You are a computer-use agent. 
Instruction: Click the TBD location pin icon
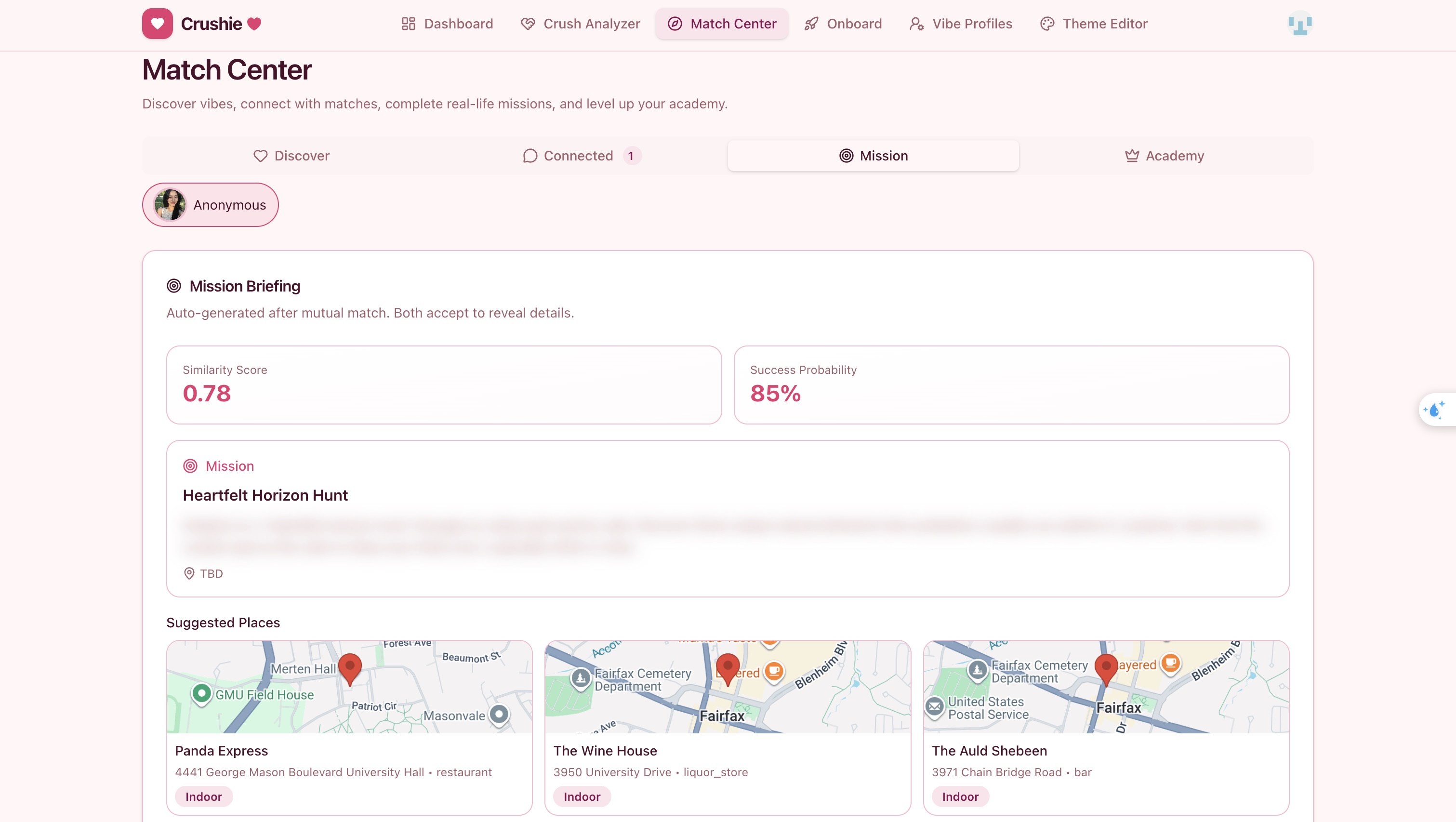point(189,573)
